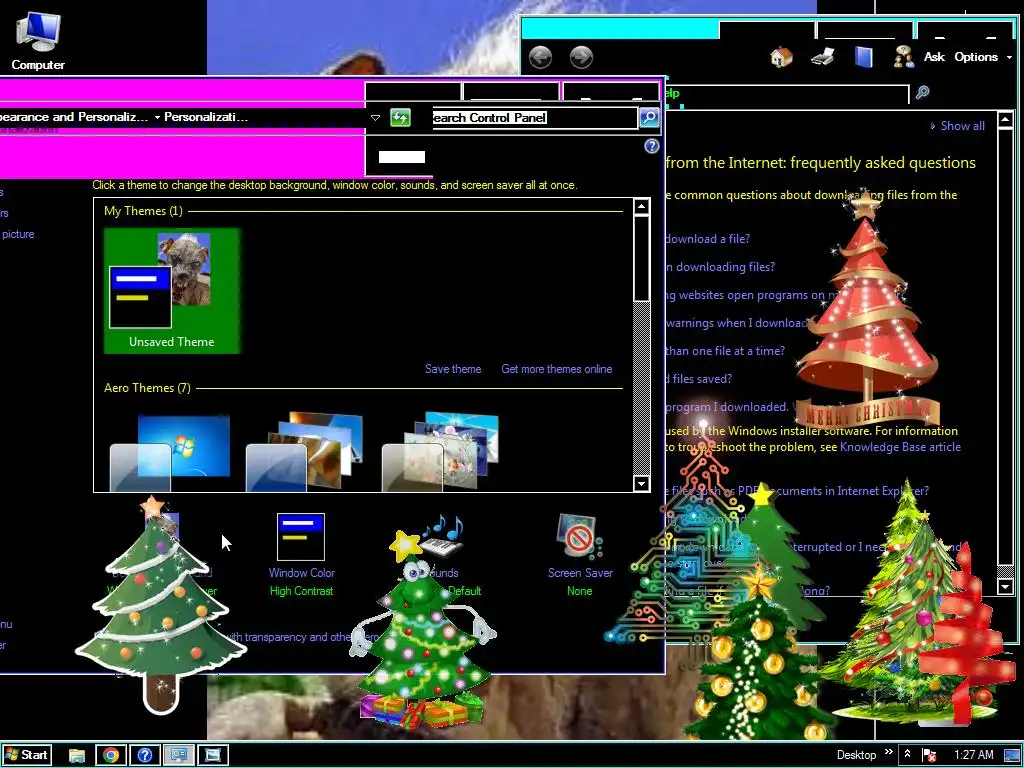1024x768 pixels.
Task: Open the Computer desktop icon
Action: tap(38, 40)
